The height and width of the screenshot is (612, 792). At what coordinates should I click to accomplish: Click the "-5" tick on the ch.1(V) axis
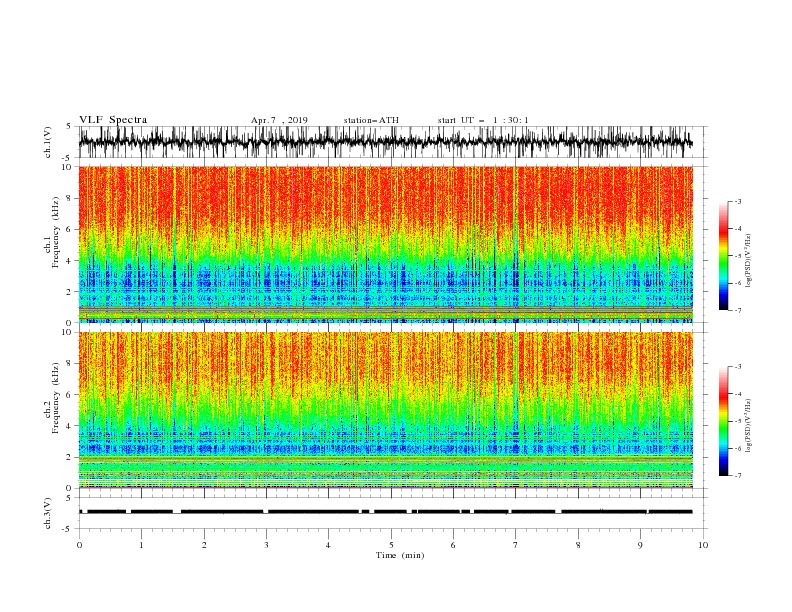(68, 158)
